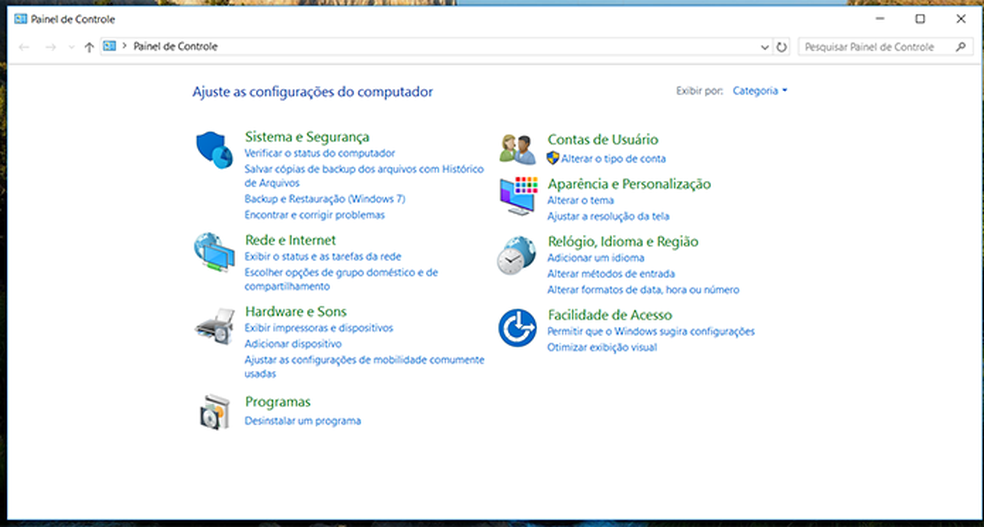The height and width of the screenshot is (527, 984).
Task: Open Alterar formatos de data, hora ou número
Action: click(643, 290)
